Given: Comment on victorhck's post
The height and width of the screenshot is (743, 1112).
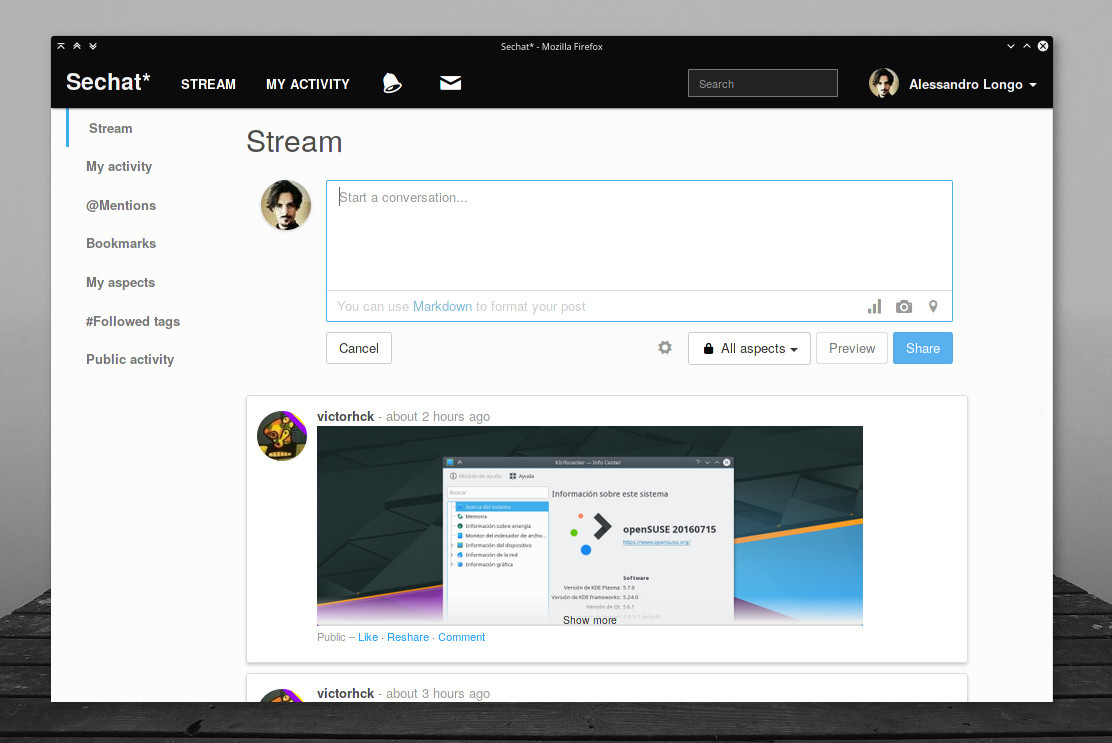Looking at the screenshot, I should point(462,637).
